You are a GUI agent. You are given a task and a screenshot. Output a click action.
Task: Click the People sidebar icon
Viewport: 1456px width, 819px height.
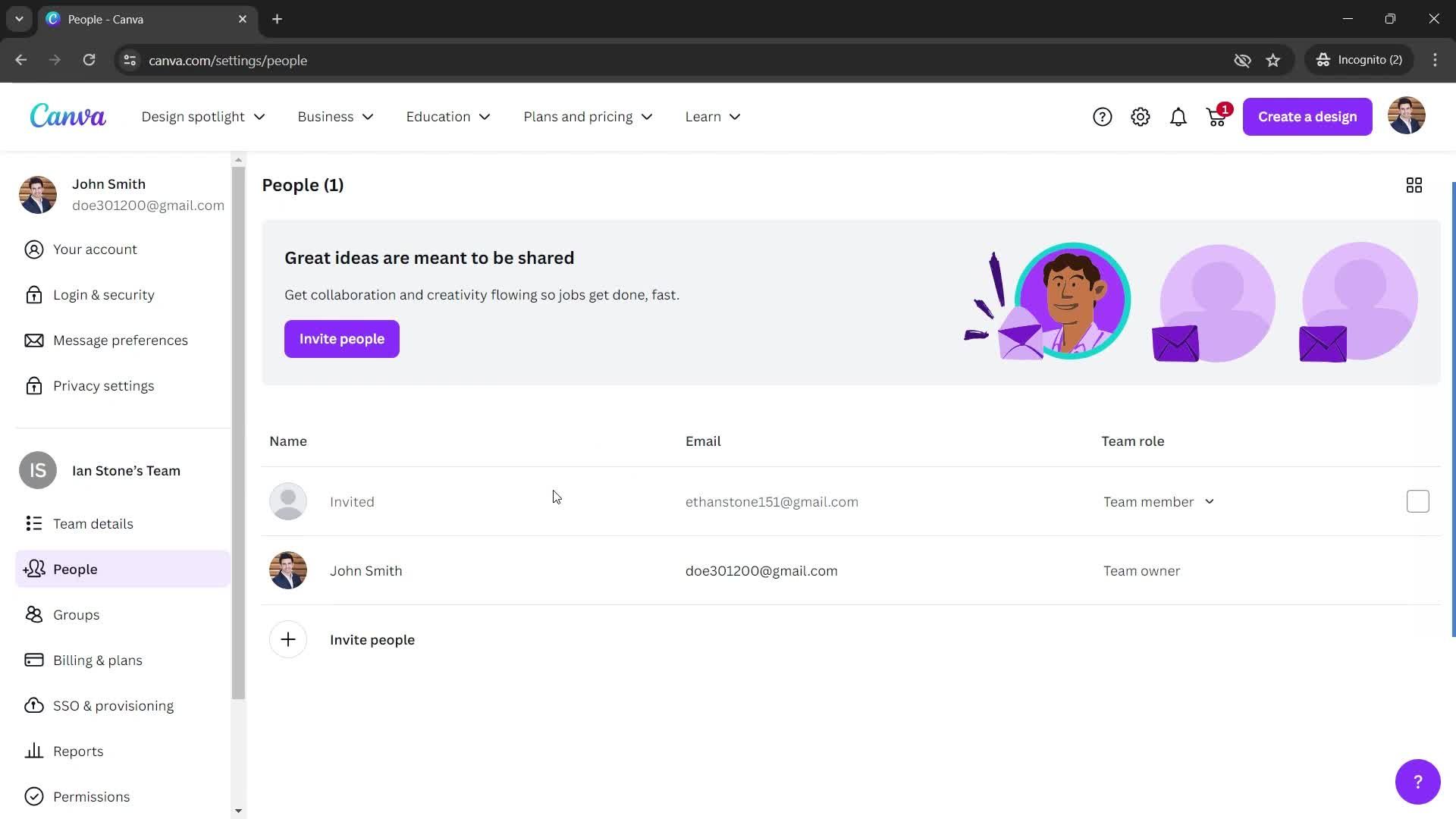(34, 569)
